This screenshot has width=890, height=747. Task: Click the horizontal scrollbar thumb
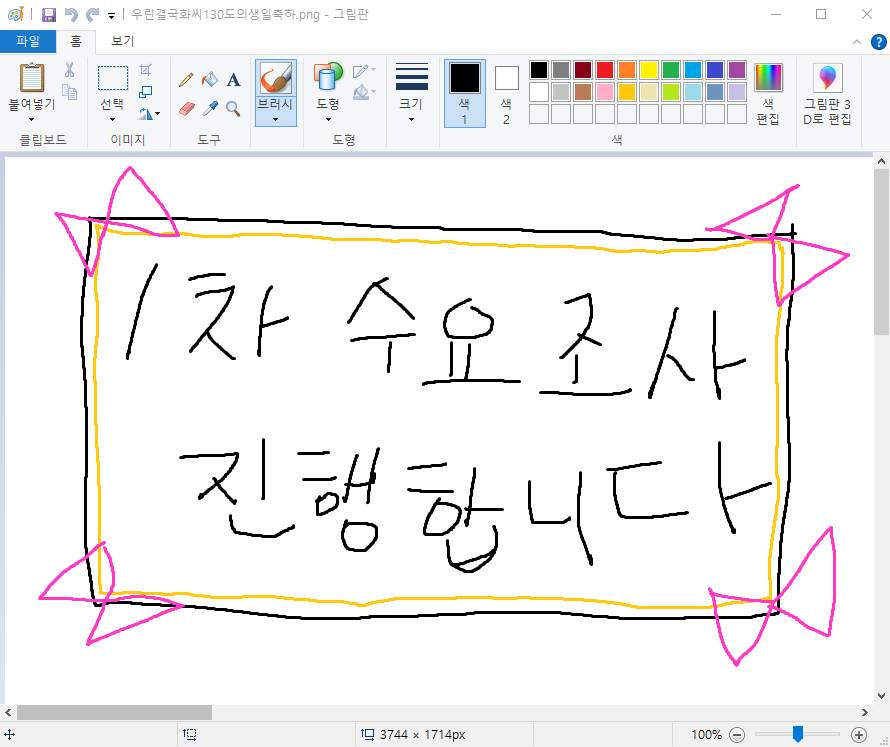click(x=114, y=712)
